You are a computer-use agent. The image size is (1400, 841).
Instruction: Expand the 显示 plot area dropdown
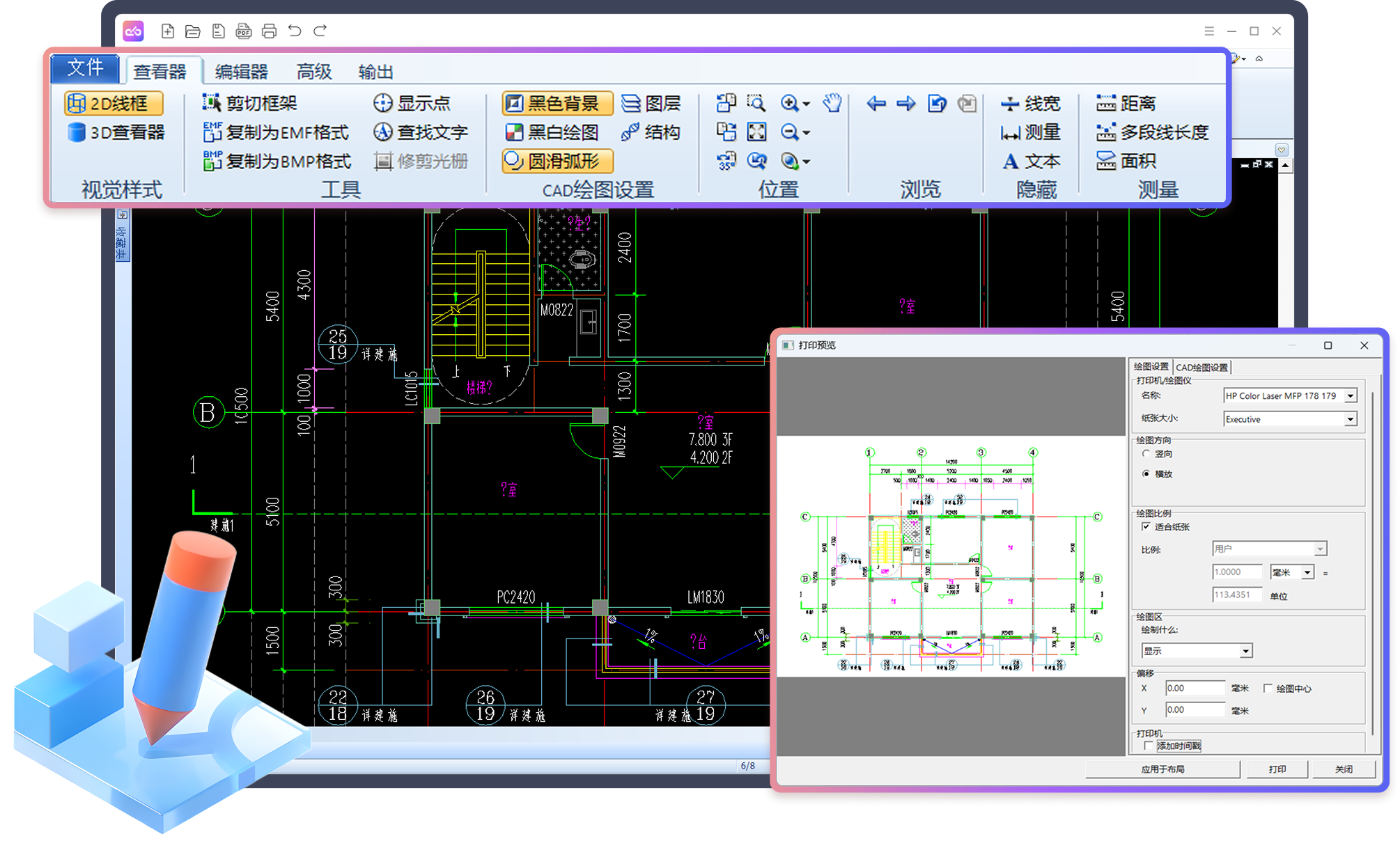pyautogui.click(x=1245, y=651)
